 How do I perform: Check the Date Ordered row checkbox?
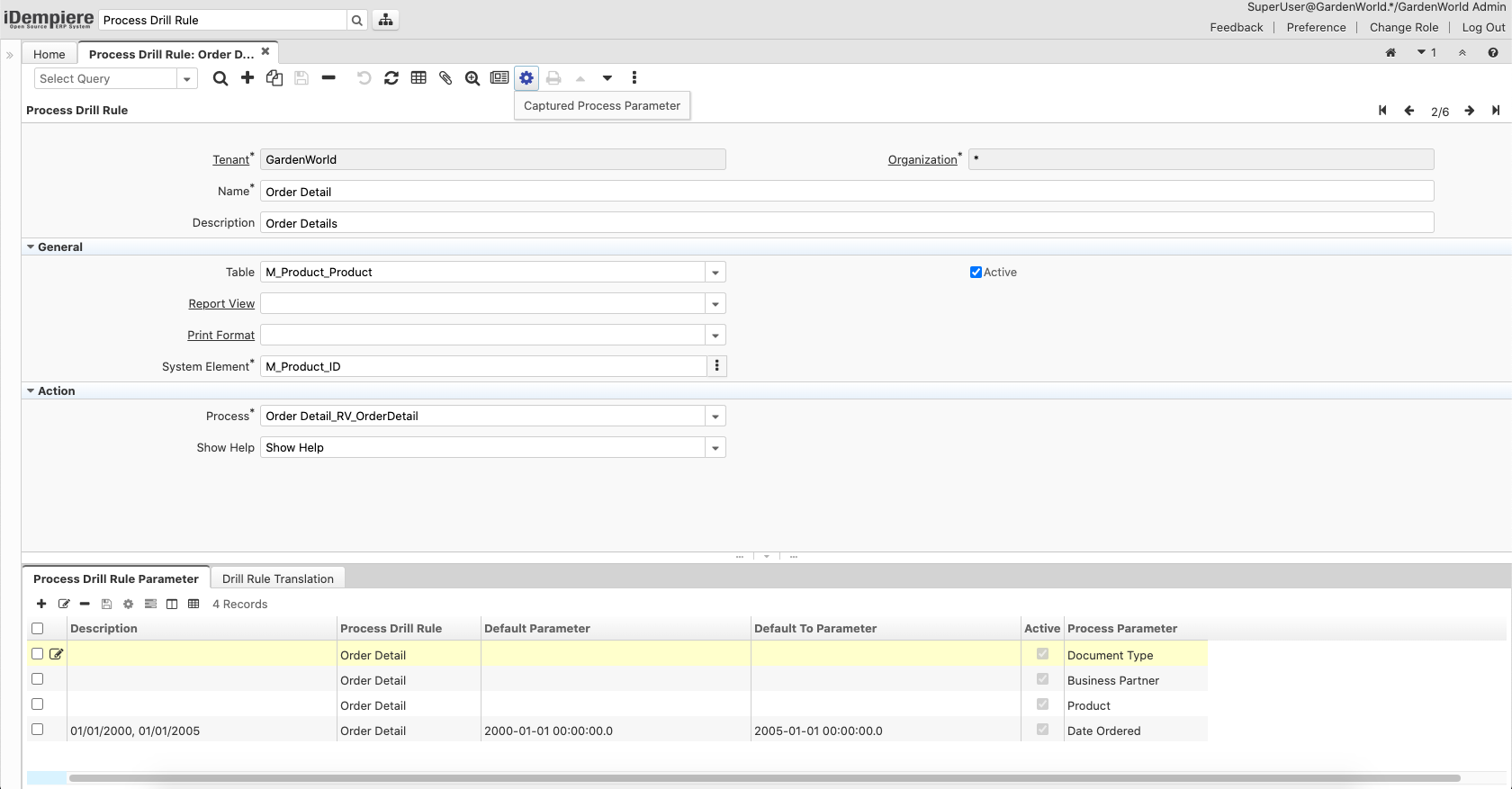click(x=38, y=730)
